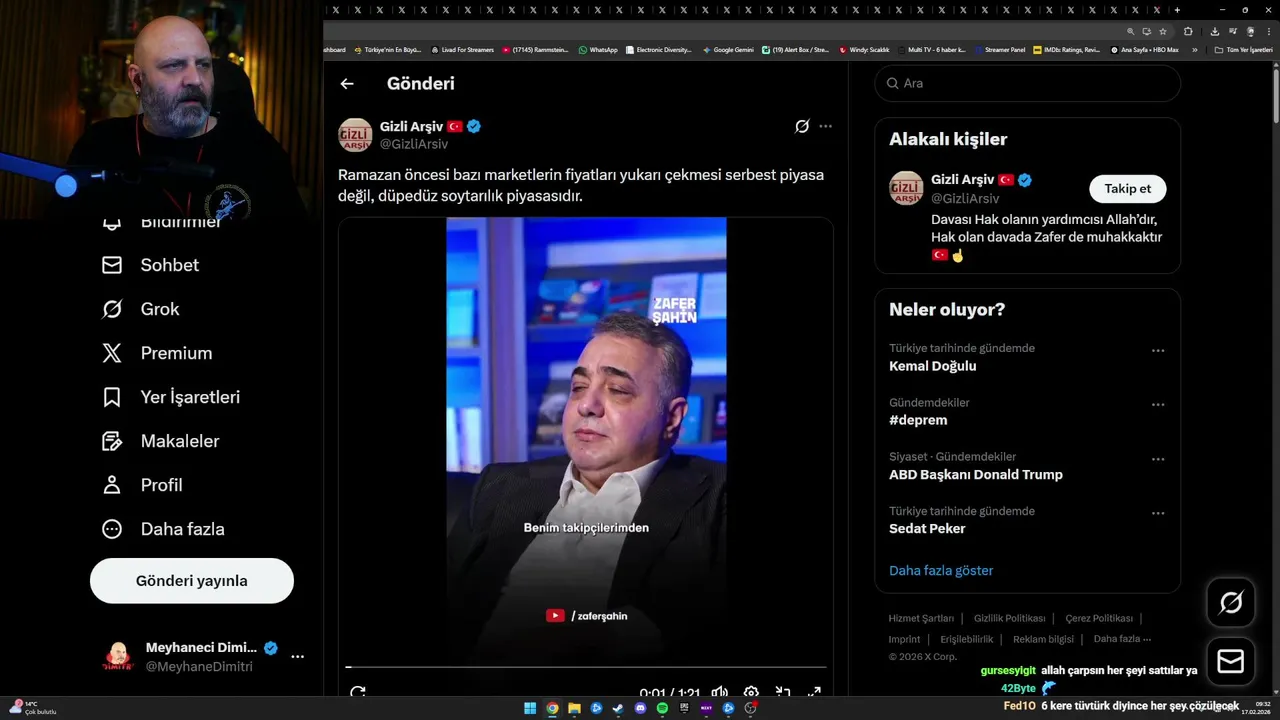Open a new browser tab
The width and height of the screenshot is (1280, 720).
coord(1177,10)
